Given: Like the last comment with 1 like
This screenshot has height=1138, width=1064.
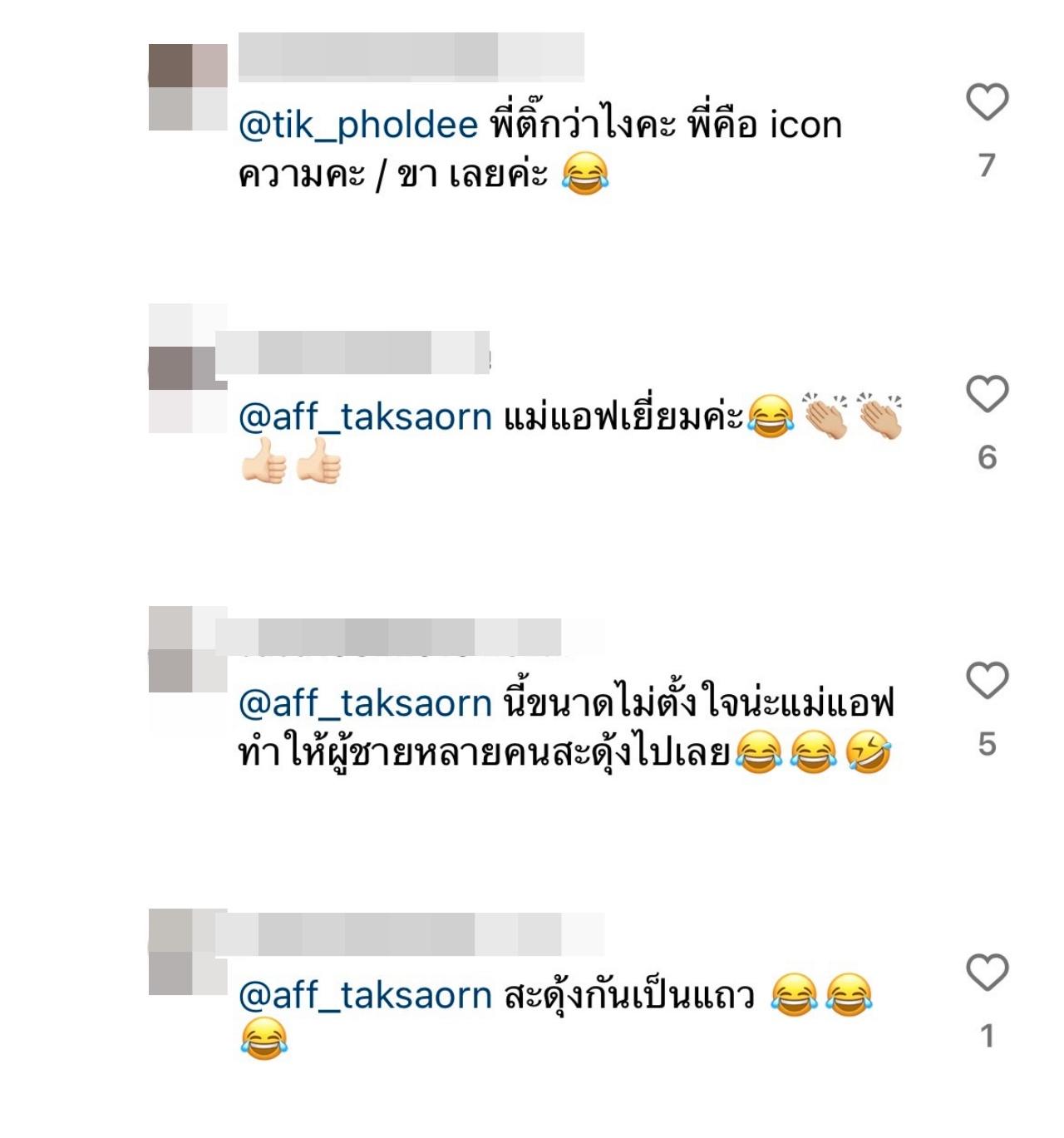Looking at the screenshot, I should [x=987, y=973].
